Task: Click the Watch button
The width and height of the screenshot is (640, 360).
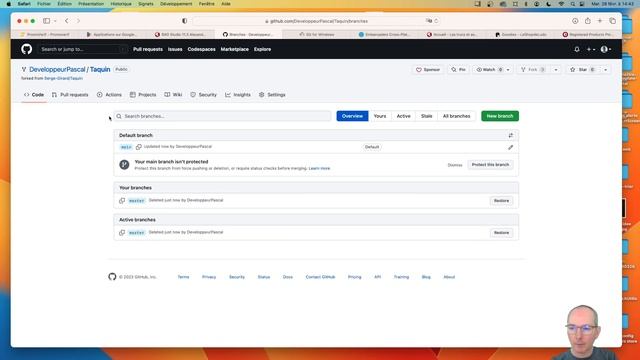Action: [489, 70]
